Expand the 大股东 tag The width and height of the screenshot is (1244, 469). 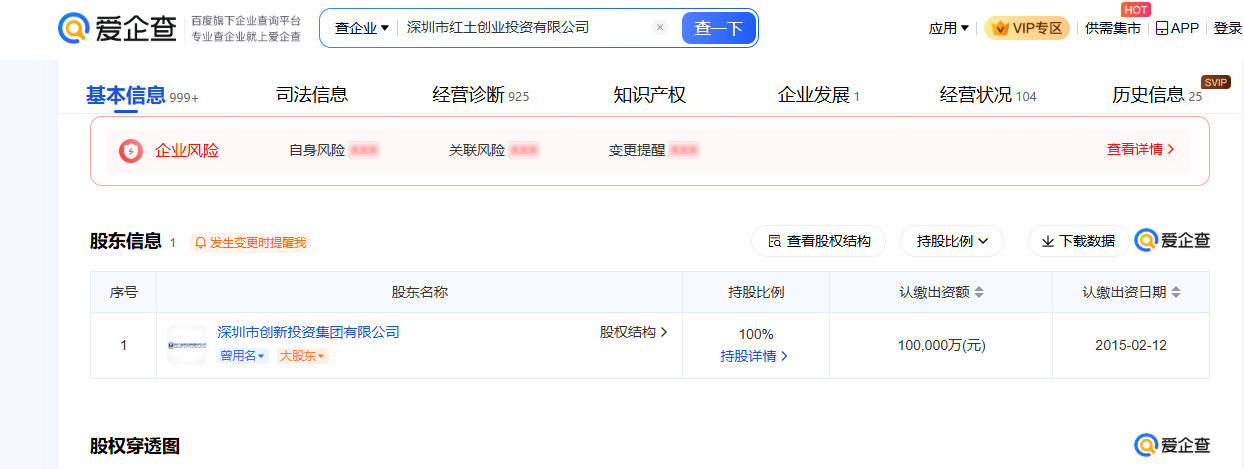click(302, 356)
